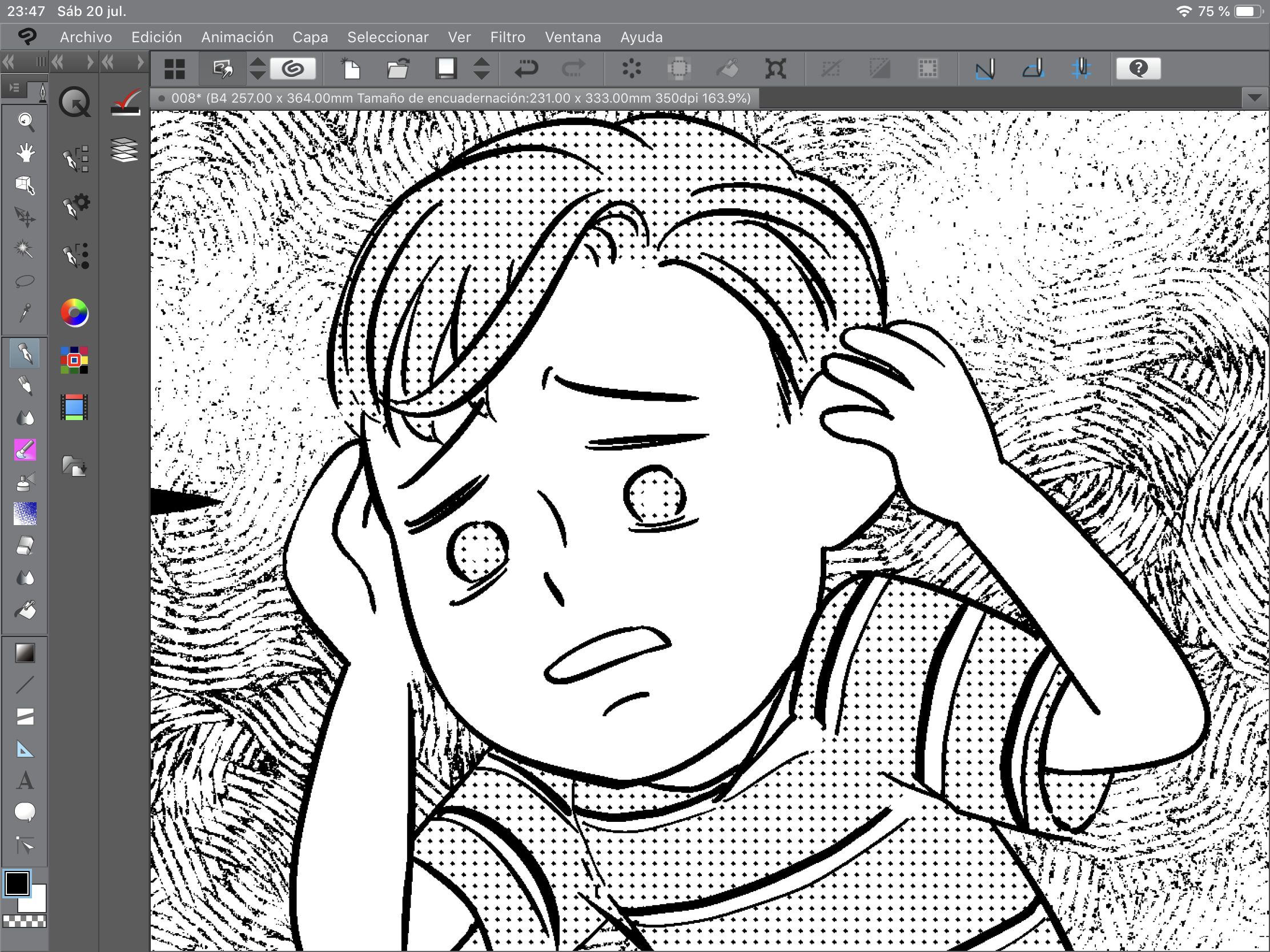Select the Airbrush spray tool

coord(25,482)
